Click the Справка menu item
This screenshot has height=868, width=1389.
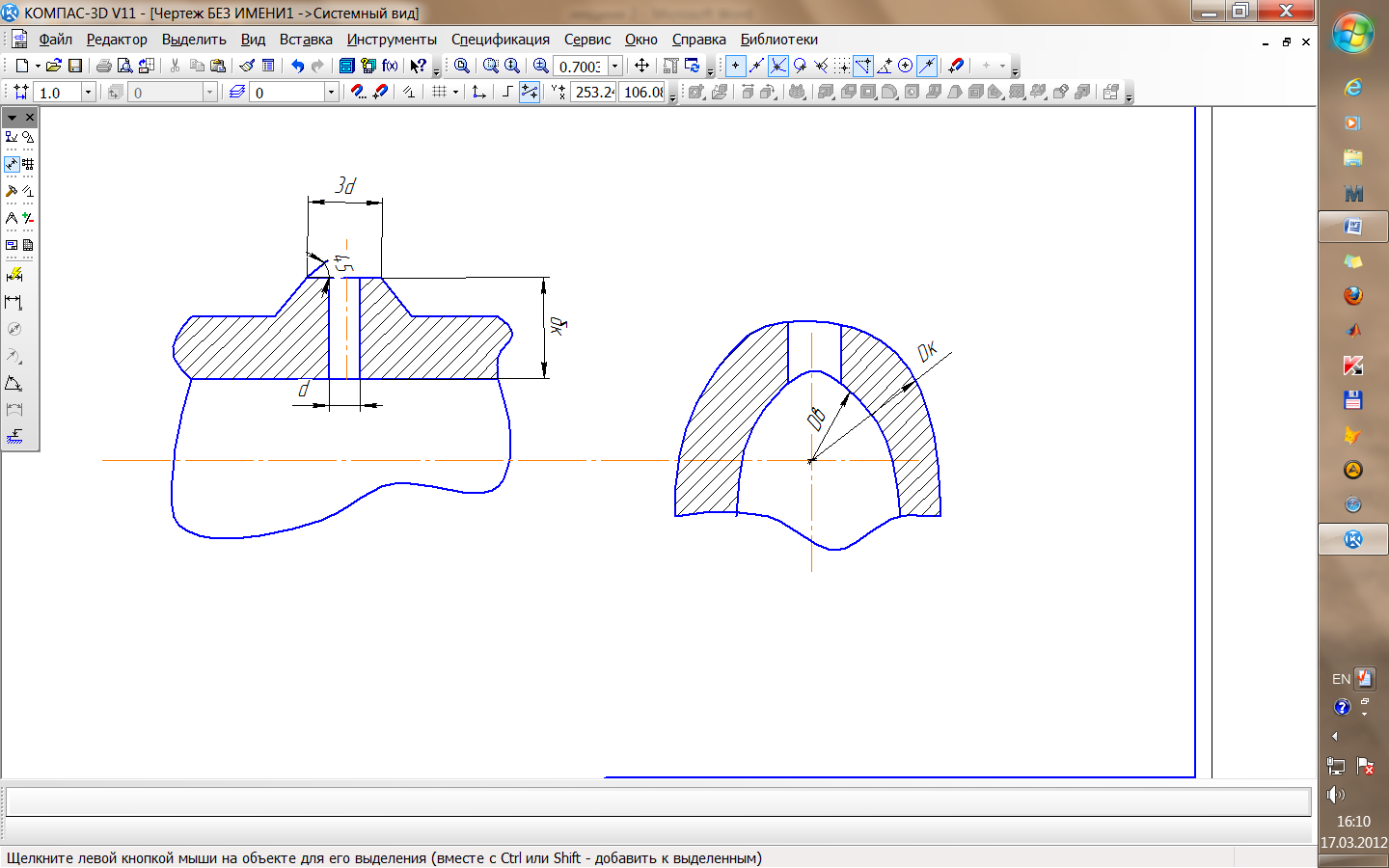pyautogui.click(x=698, y=40)
